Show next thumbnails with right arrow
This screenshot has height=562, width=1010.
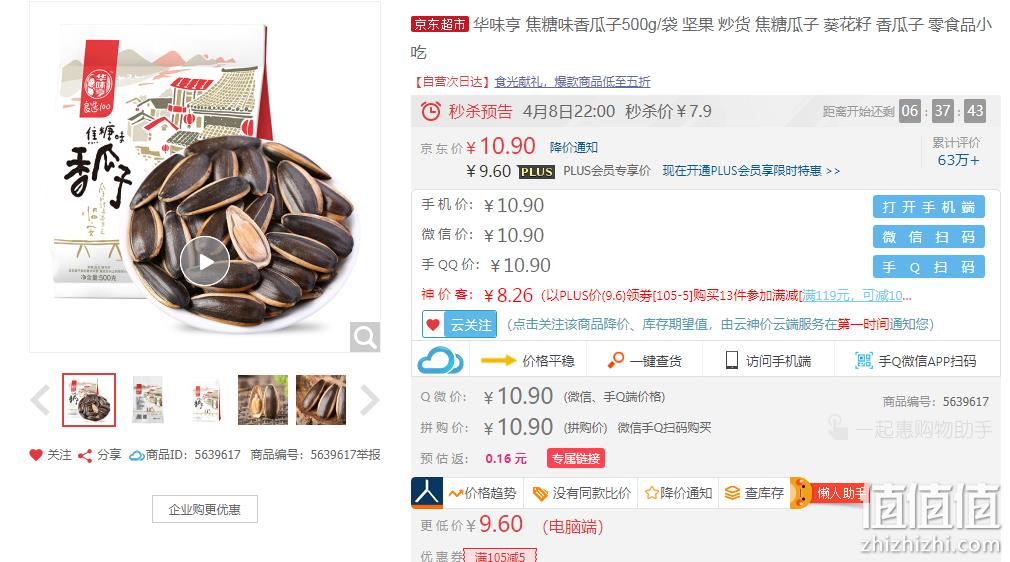coord(369,400)
